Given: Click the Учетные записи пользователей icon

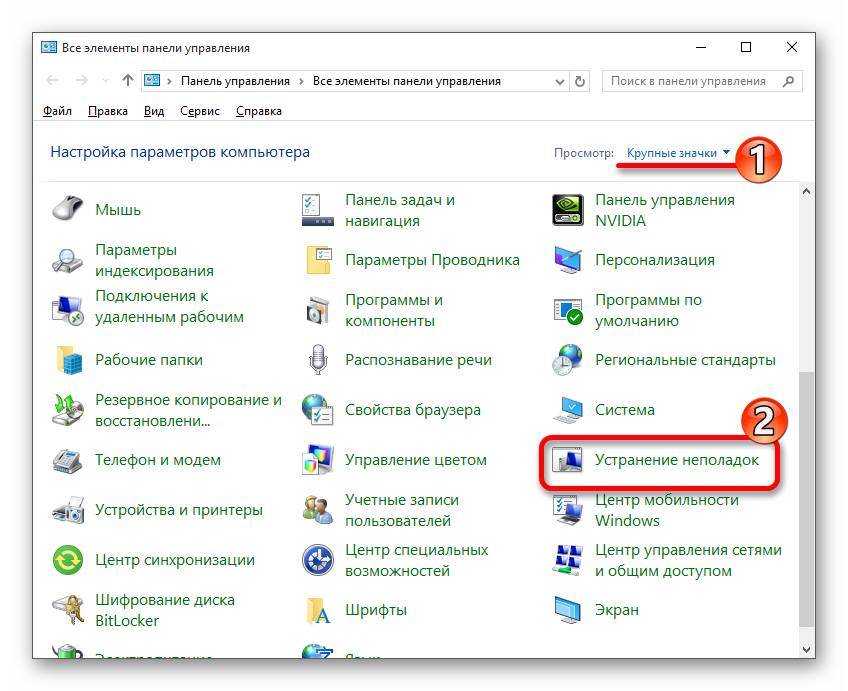Looking at the screenshot, I should [318, 510].
